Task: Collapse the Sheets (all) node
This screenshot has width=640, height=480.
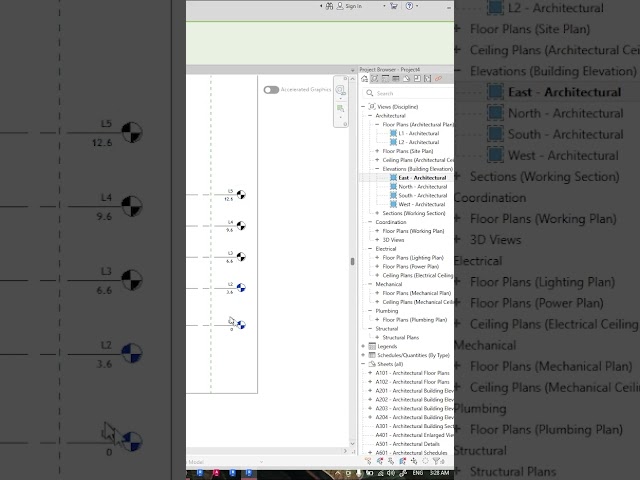Action: [x=363, y=364]
